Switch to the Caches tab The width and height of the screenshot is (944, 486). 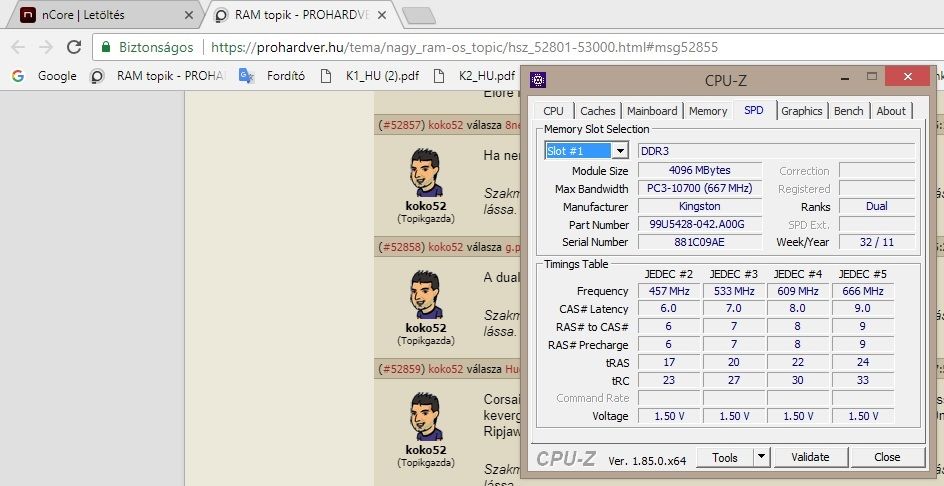coord(597,111)
